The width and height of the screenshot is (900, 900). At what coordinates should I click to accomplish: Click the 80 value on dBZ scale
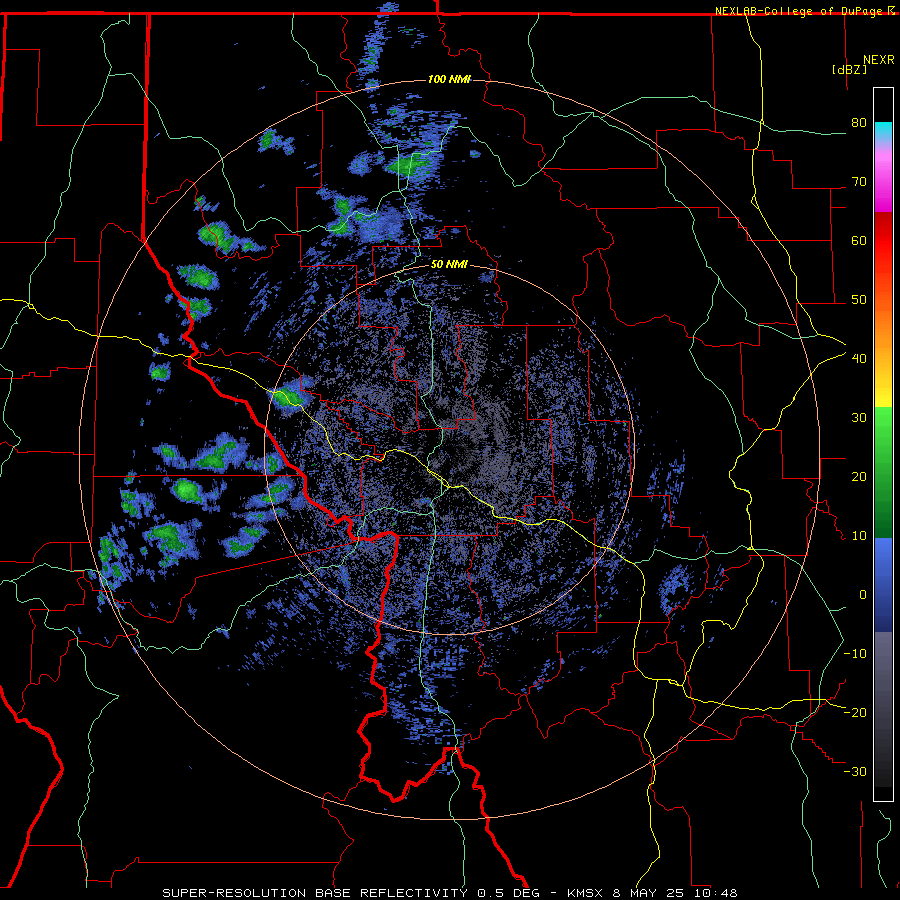click(859, 123)
